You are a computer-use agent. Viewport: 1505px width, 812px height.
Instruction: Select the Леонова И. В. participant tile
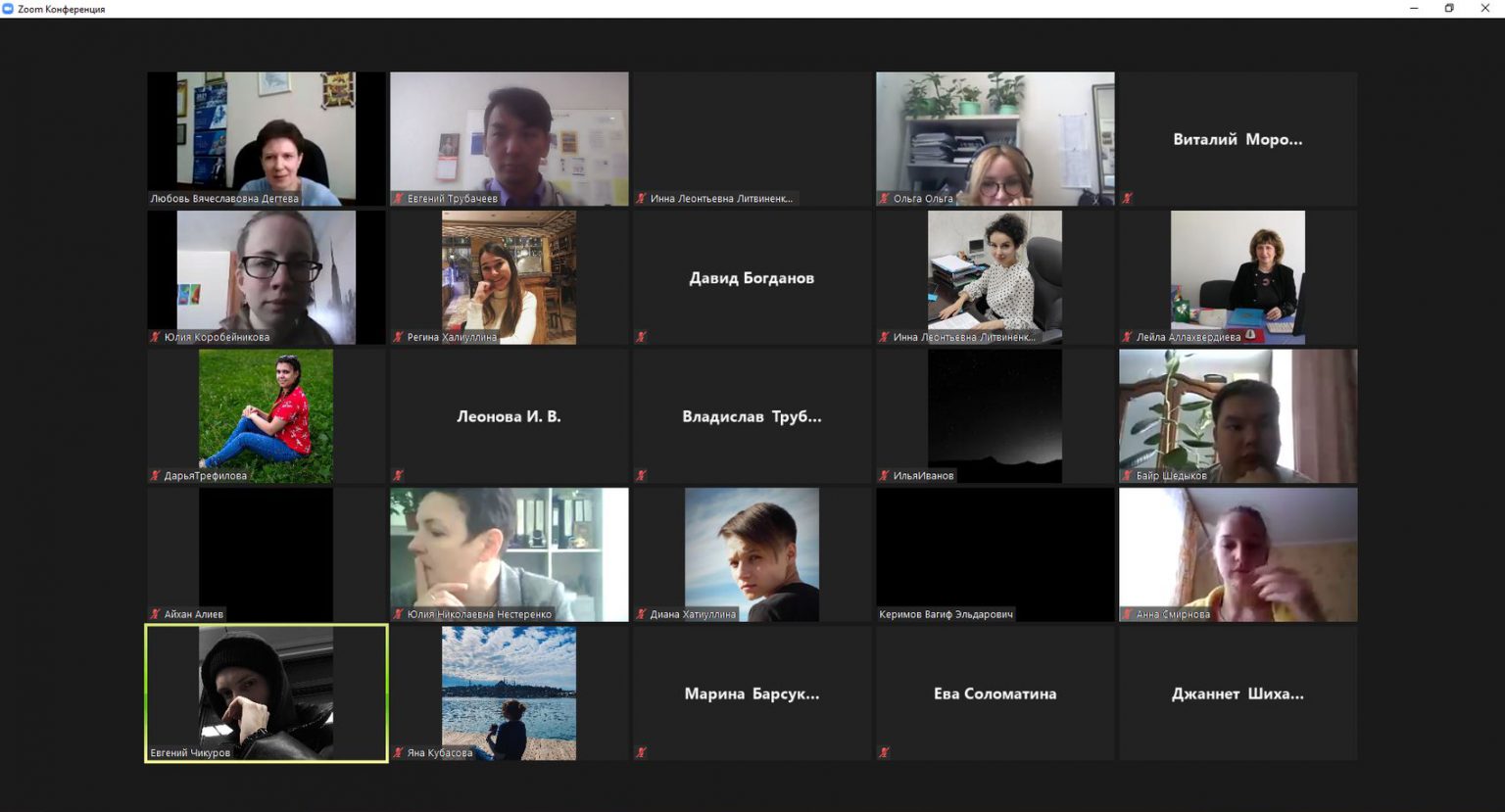point(509,416)
